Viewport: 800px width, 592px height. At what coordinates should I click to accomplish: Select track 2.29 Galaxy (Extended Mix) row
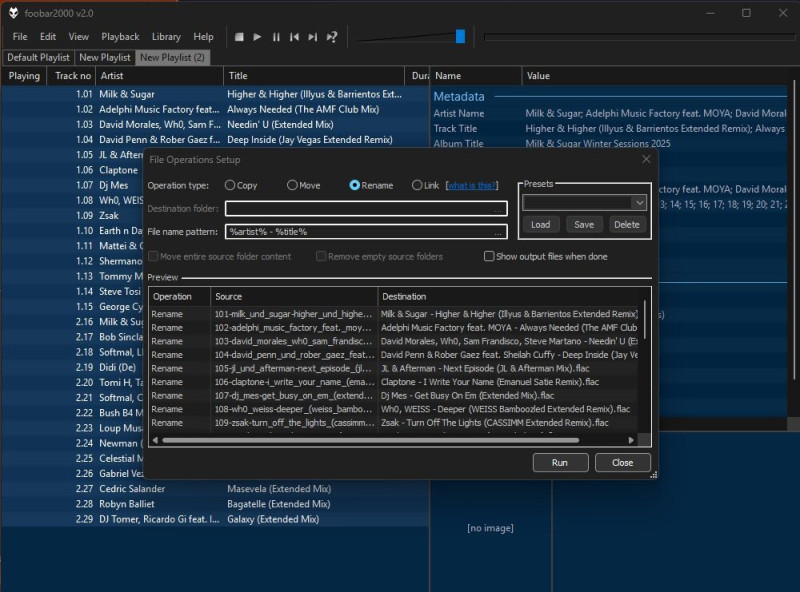tap(215, 519)
